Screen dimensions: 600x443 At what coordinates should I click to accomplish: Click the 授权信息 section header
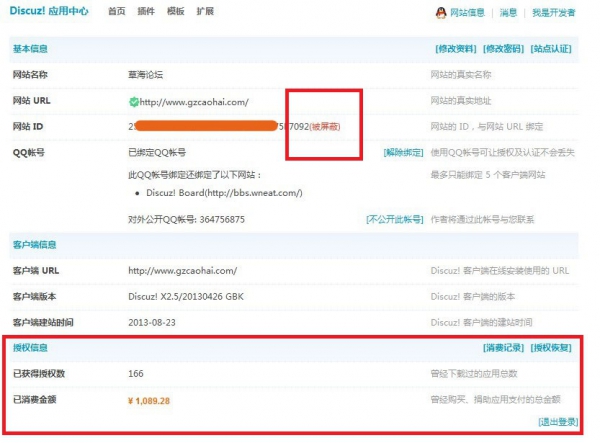(30, 348)
